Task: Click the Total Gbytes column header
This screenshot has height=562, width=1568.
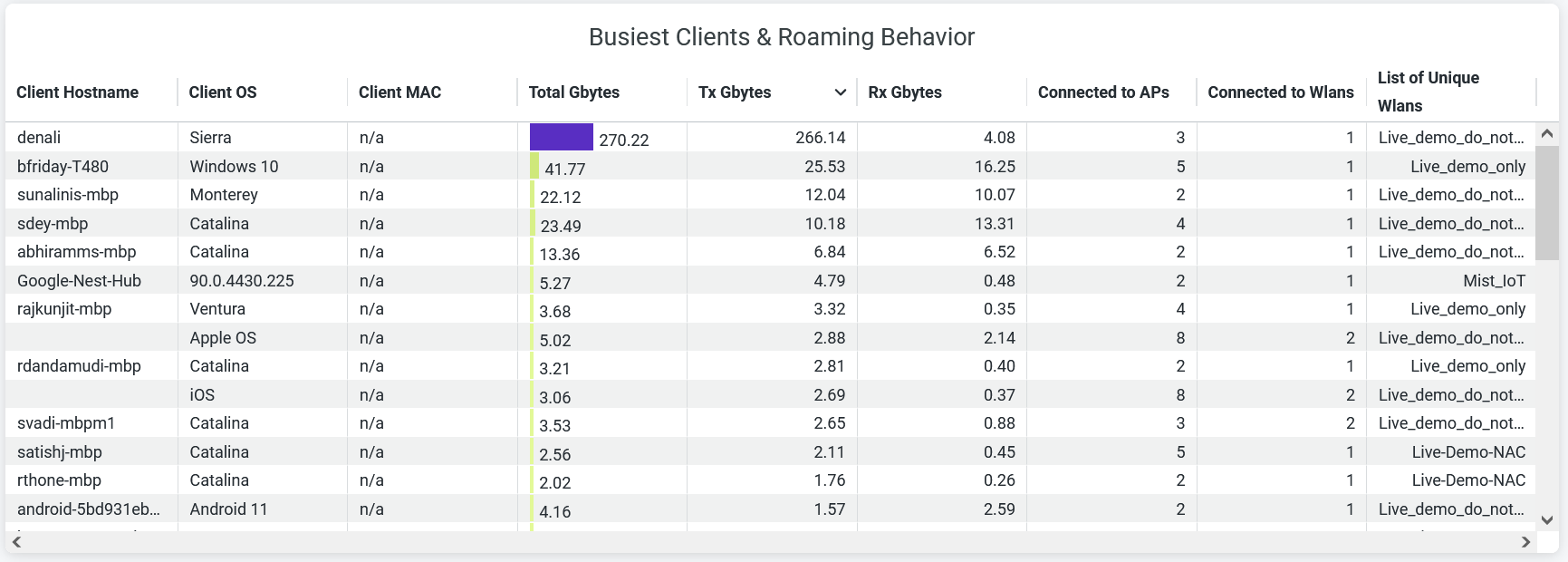Action: pyautogui.click(x=574, y=92)
